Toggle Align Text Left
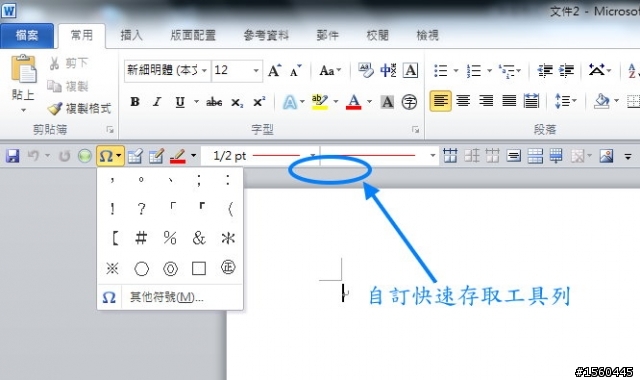 point(440,101)
